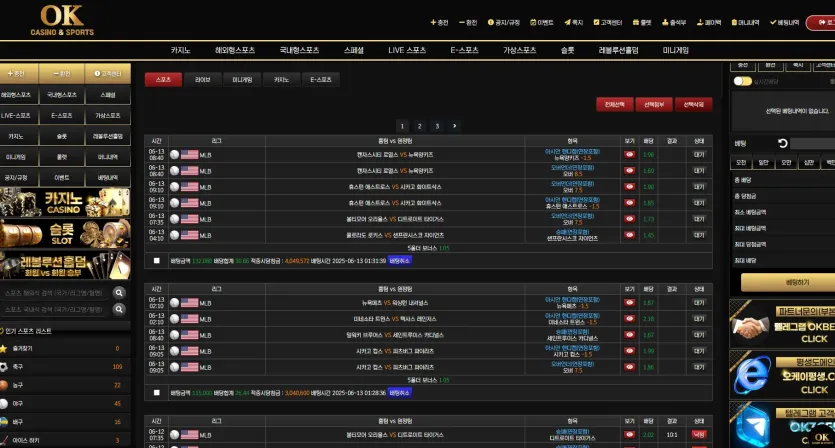The height and width of the screenshot is (448, 835).
Task: Check the box for 06-13 01:28:36 bet slip
Action: (x=157, y=393)
